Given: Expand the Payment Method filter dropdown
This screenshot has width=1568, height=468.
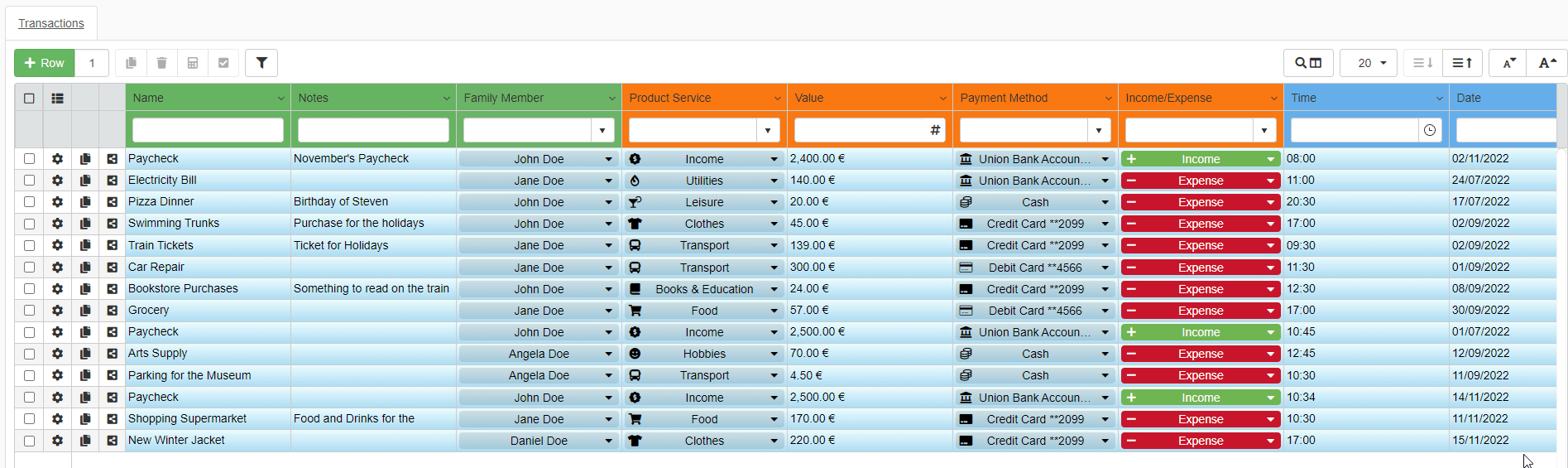Looking at the screenshot, I should 1098,130.
